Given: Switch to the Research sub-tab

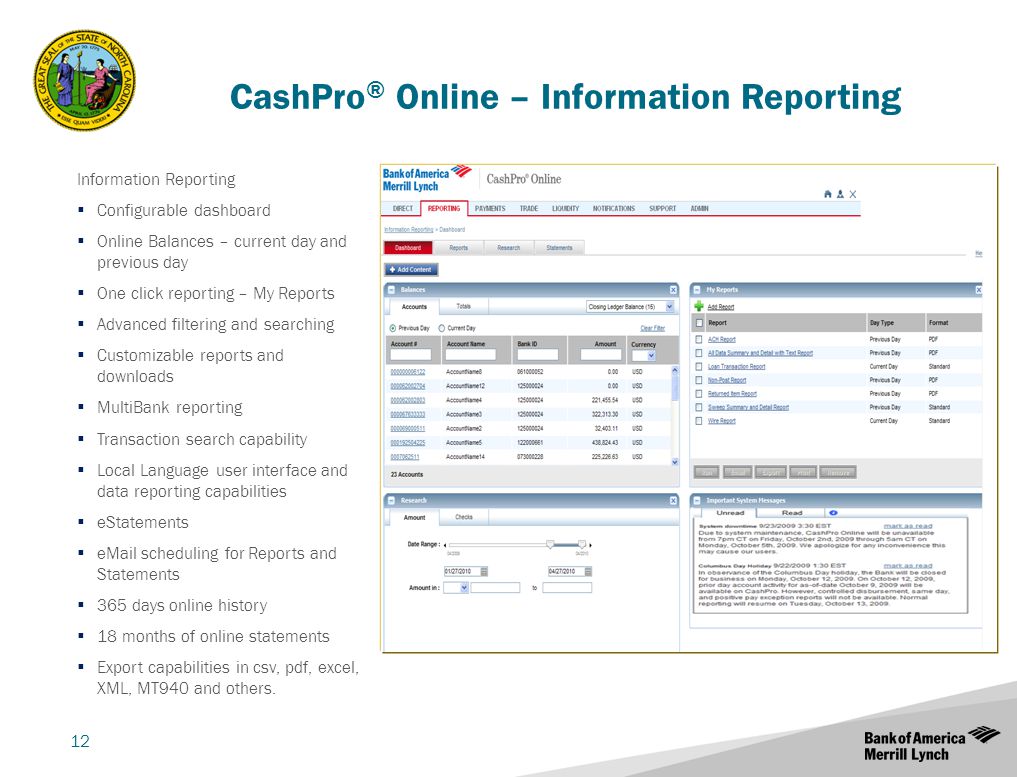Looking at the screenshot, I should 508,248.
